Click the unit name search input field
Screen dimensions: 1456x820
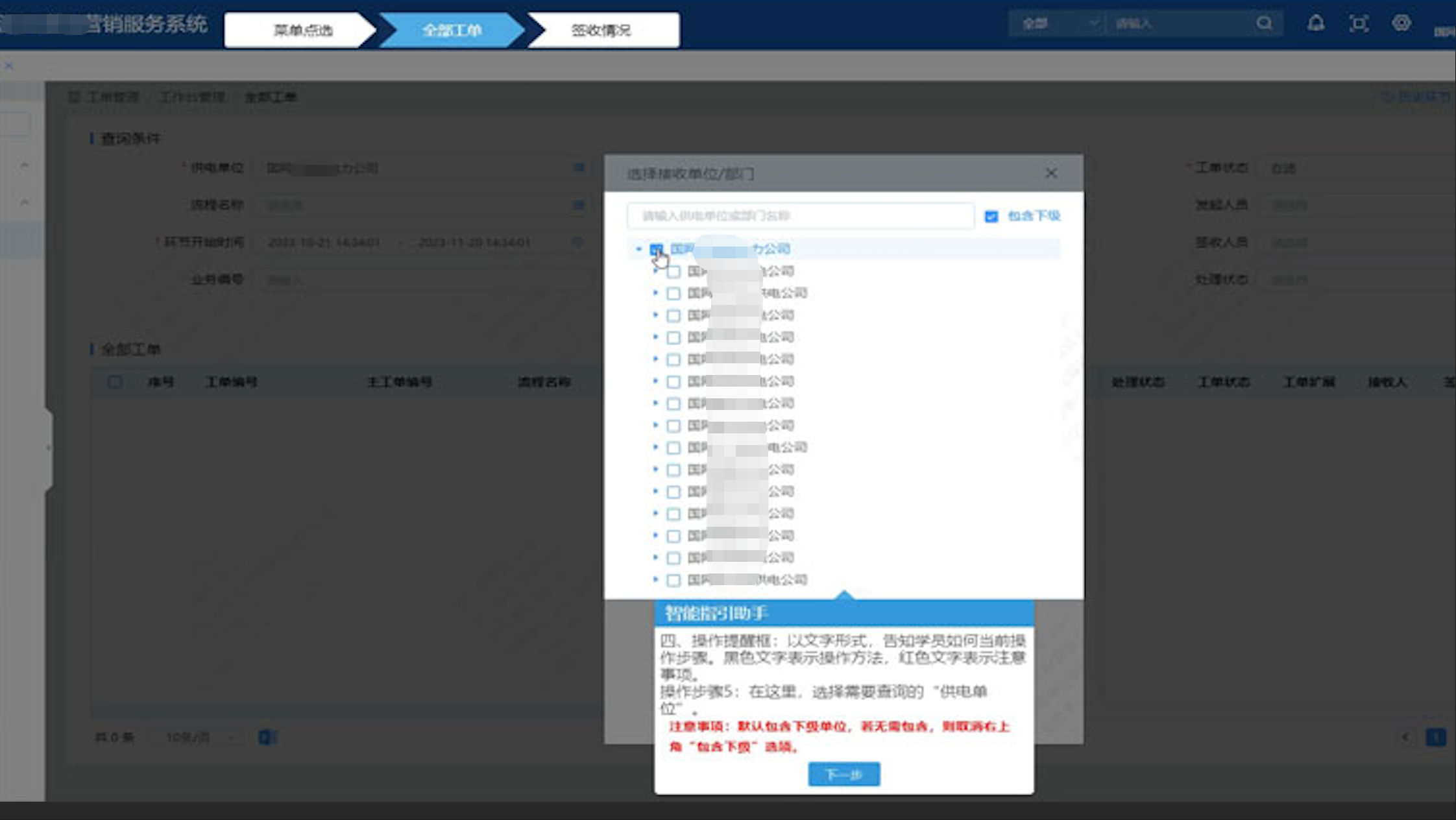[800, 216]
